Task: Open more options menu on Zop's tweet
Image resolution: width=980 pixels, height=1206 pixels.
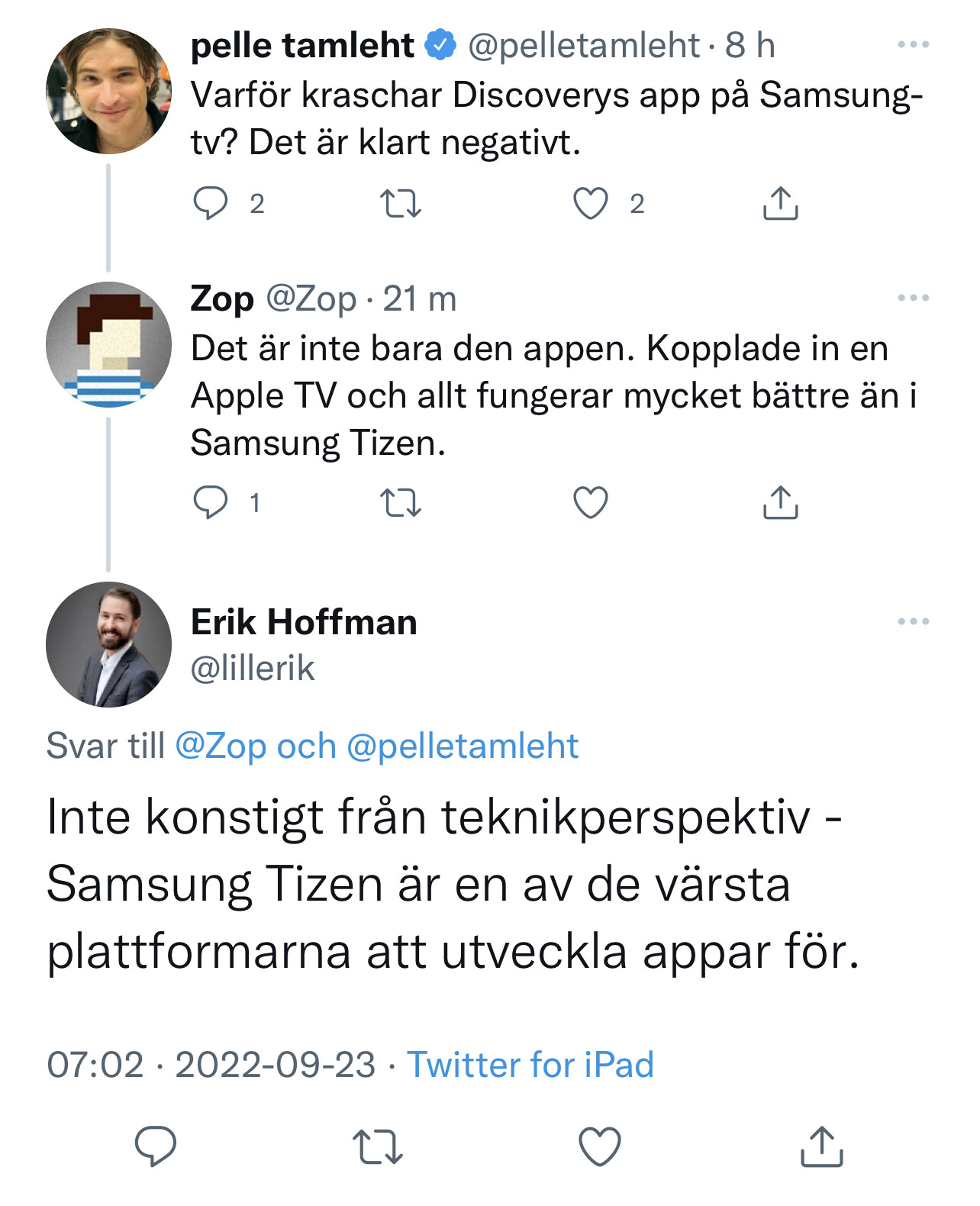Action: point(913,298)
